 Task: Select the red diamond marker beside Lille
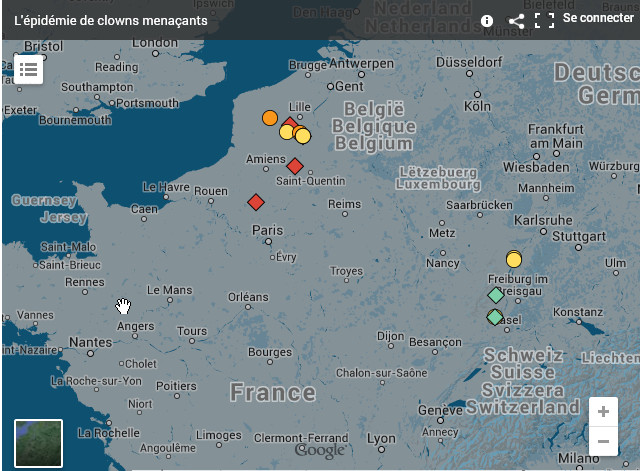291,123
